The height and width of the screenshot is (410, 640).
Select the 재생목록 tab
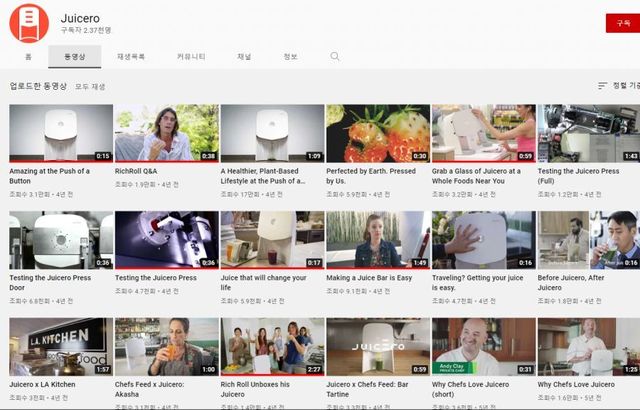click(x=131, y=57)
